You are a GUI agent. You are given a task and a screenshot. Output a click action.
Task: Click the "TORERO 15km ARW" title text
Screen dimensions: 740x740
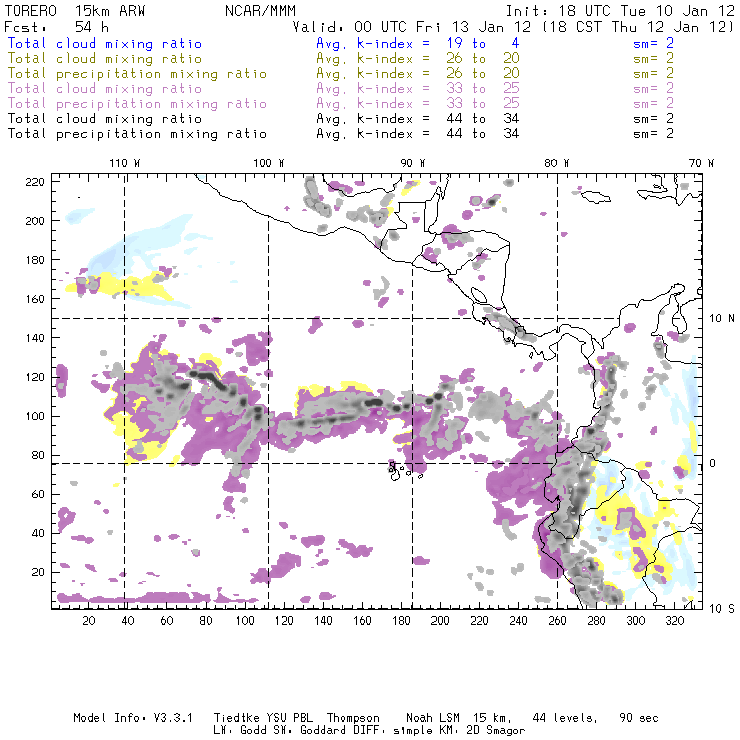tap(75, 11)
